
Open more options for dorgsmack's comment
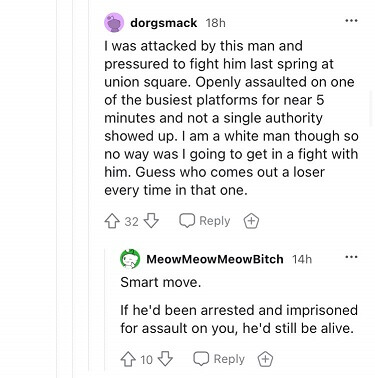click(351, 21)
